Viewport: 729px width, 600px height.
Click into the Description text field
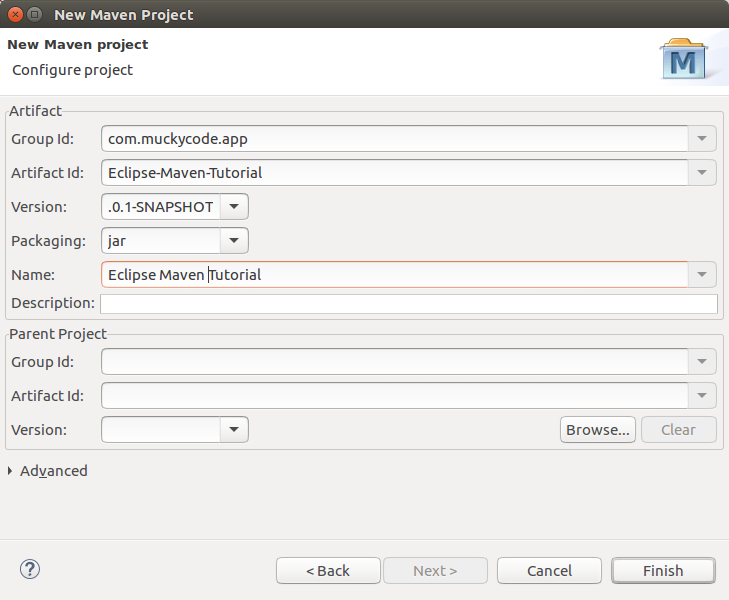click(x=409, y=304)
